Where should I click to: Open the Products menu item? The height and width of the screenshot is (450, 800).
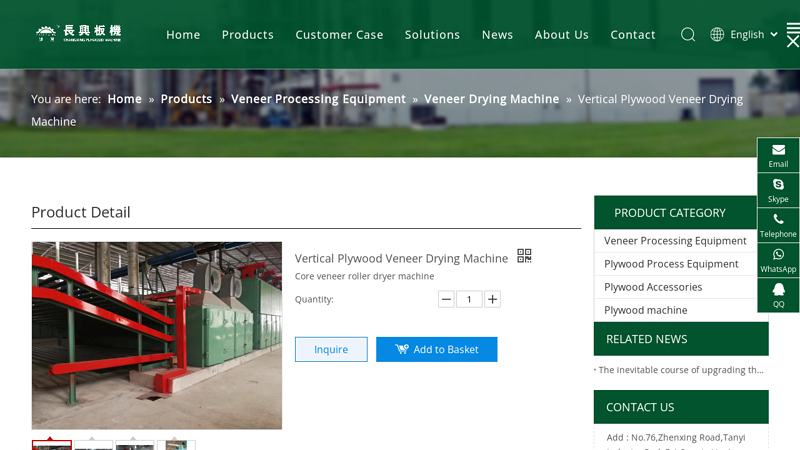[247, 35]
